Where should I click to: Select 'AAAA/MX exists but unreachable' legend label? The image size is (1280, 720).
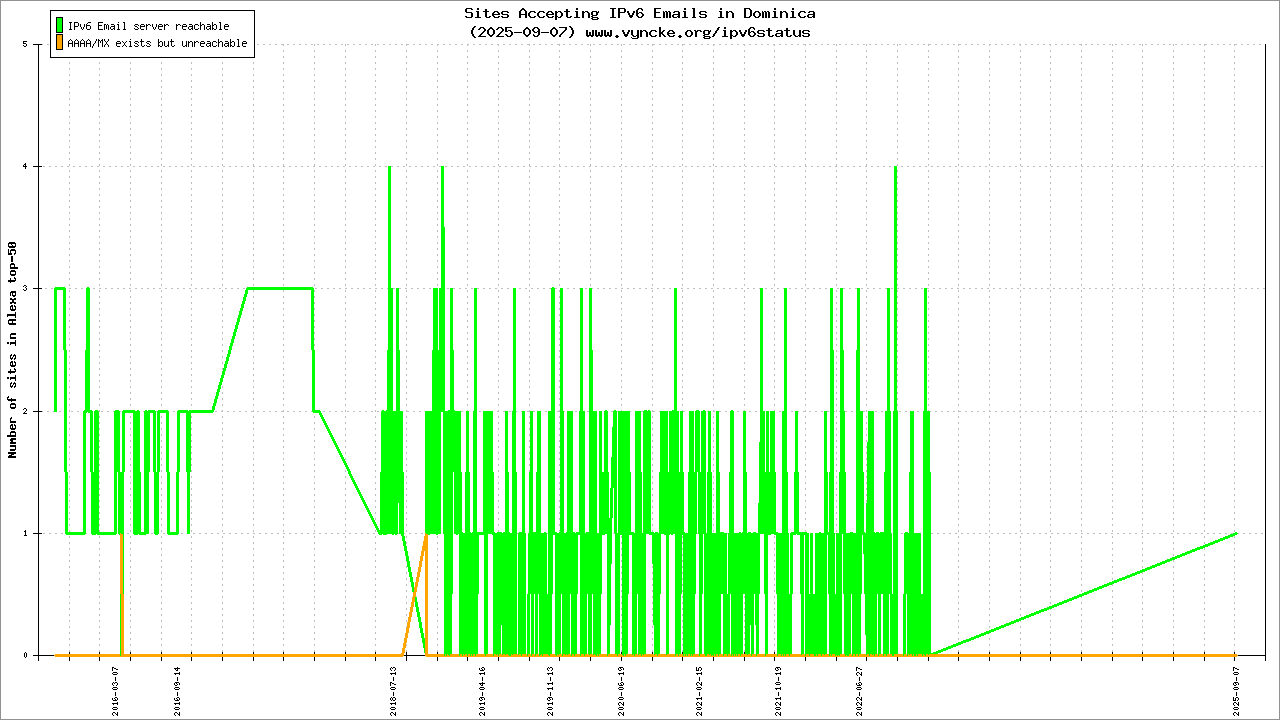(157, 44)
